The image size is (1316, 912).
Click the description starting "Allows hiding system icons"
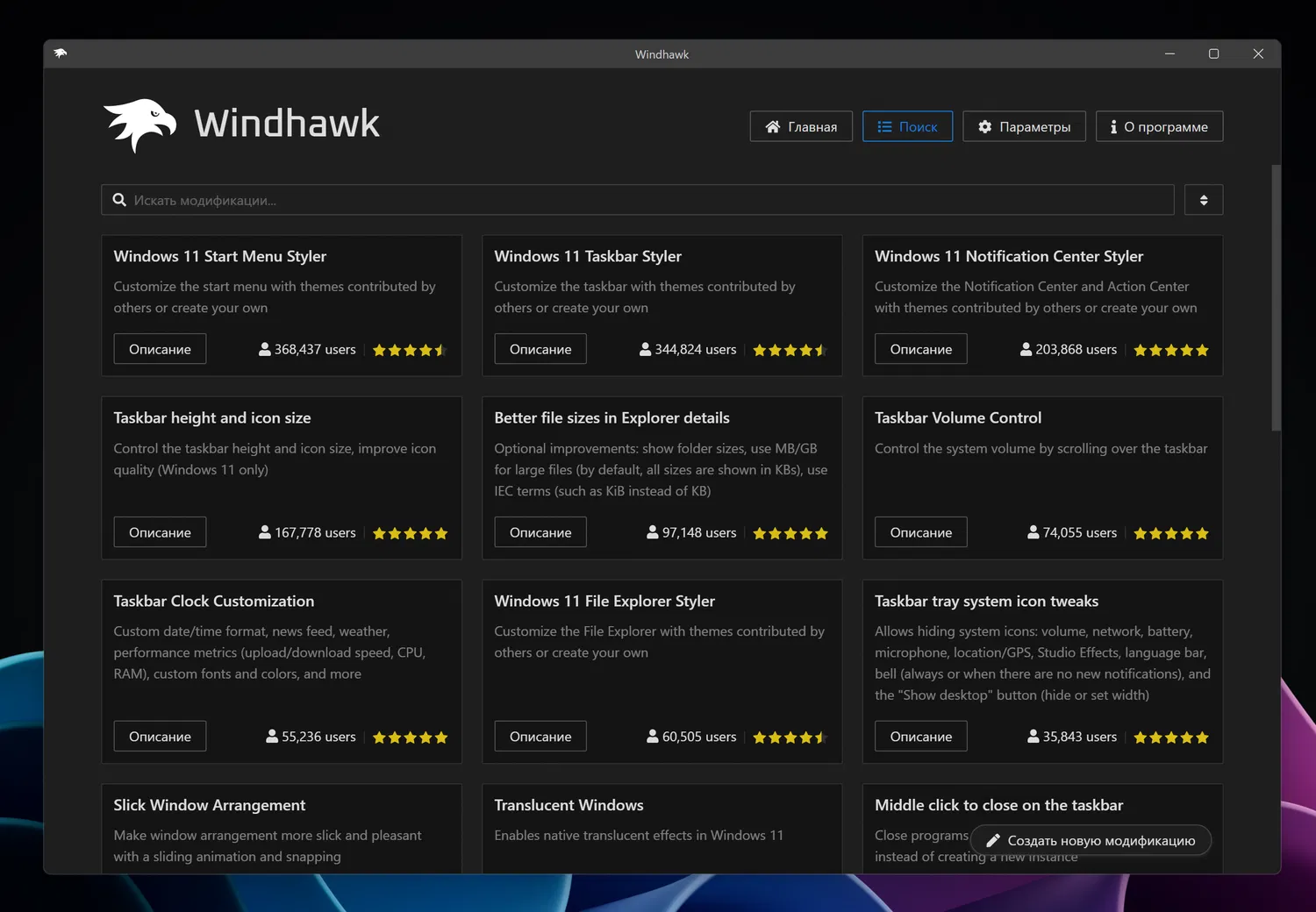[x=1042, y=663]
